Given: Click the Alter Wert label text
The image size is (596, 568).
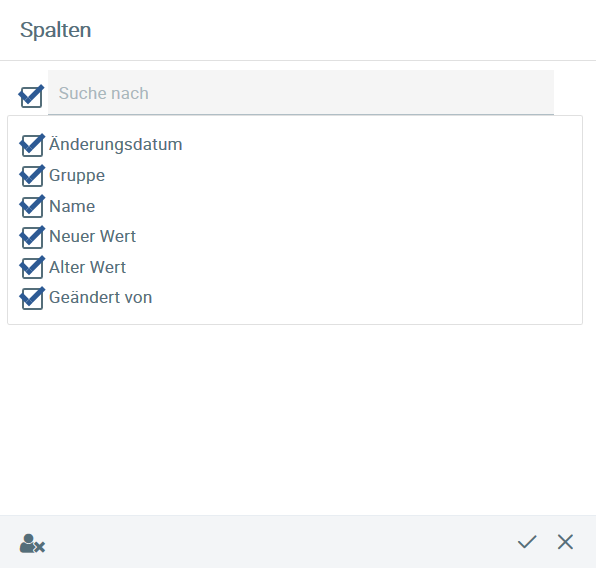Looking at the screenshot, I should point(87,267).
